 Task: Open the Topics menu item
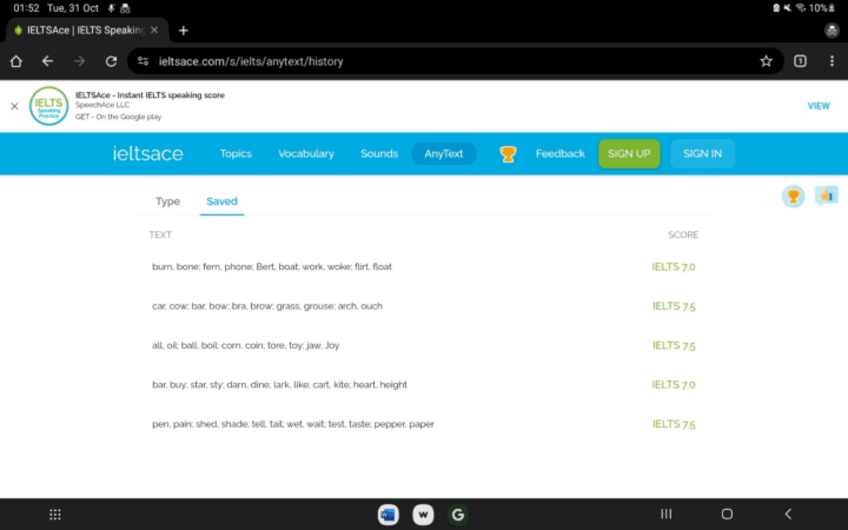click(236, 154)
